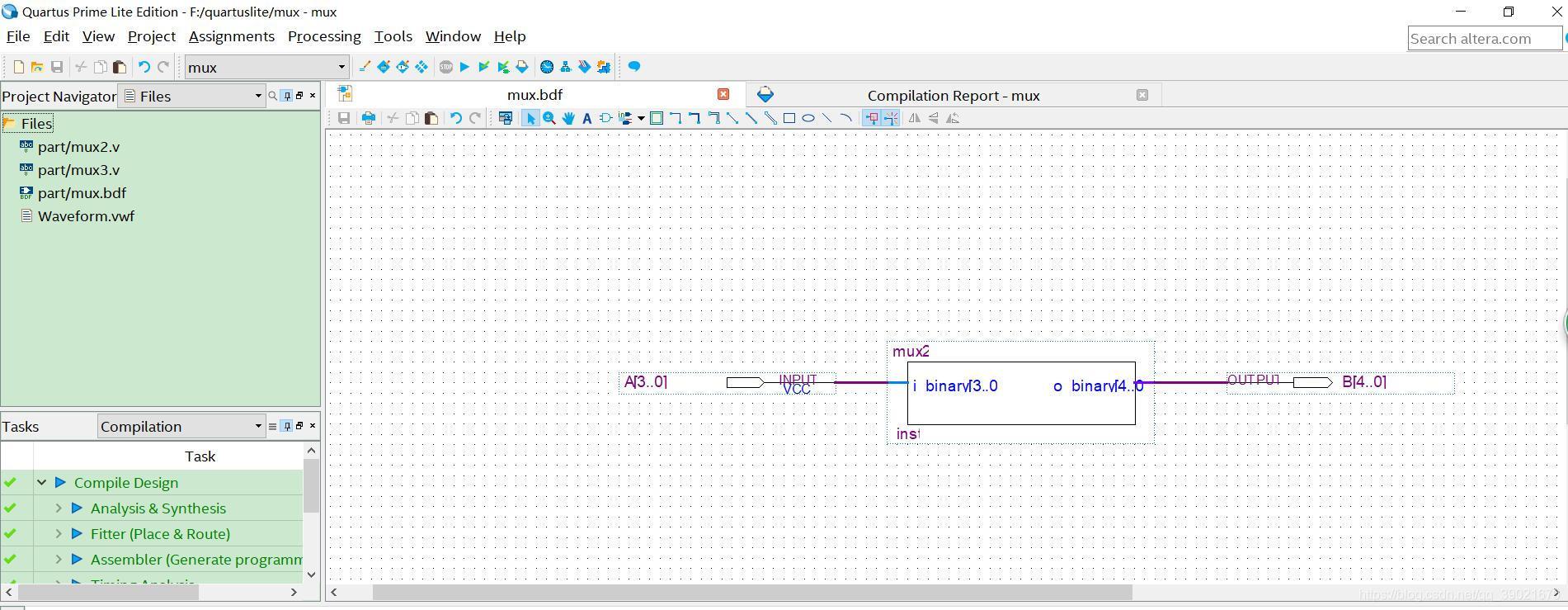Toggle the partial line selection button
The image size is (1568, 610).
pyautogui.click(x=891, y=118)
